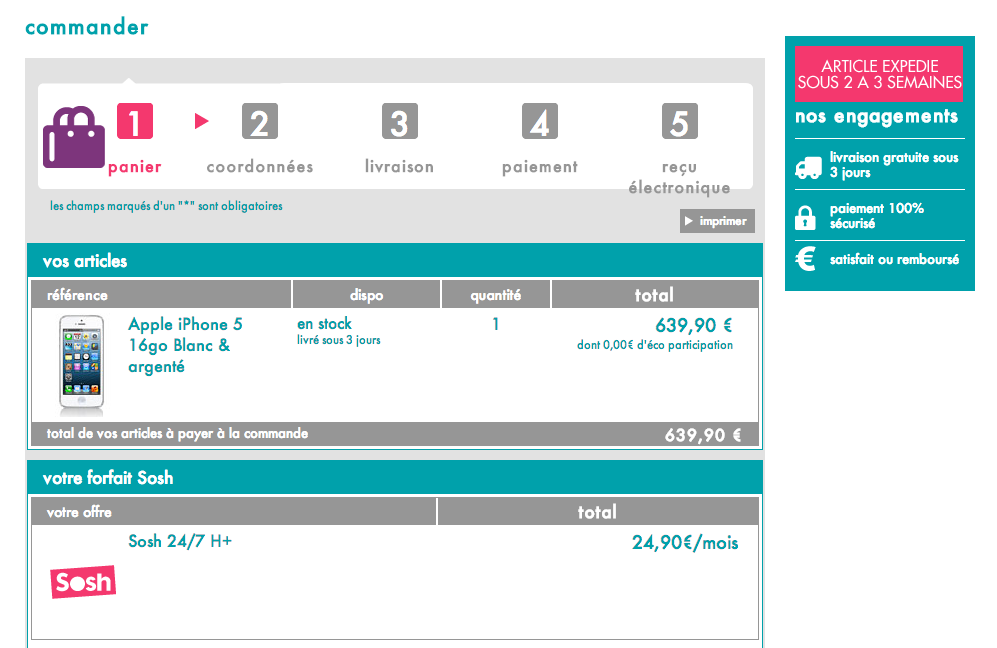Go to the reçu électronique step label

coord(679,177)
